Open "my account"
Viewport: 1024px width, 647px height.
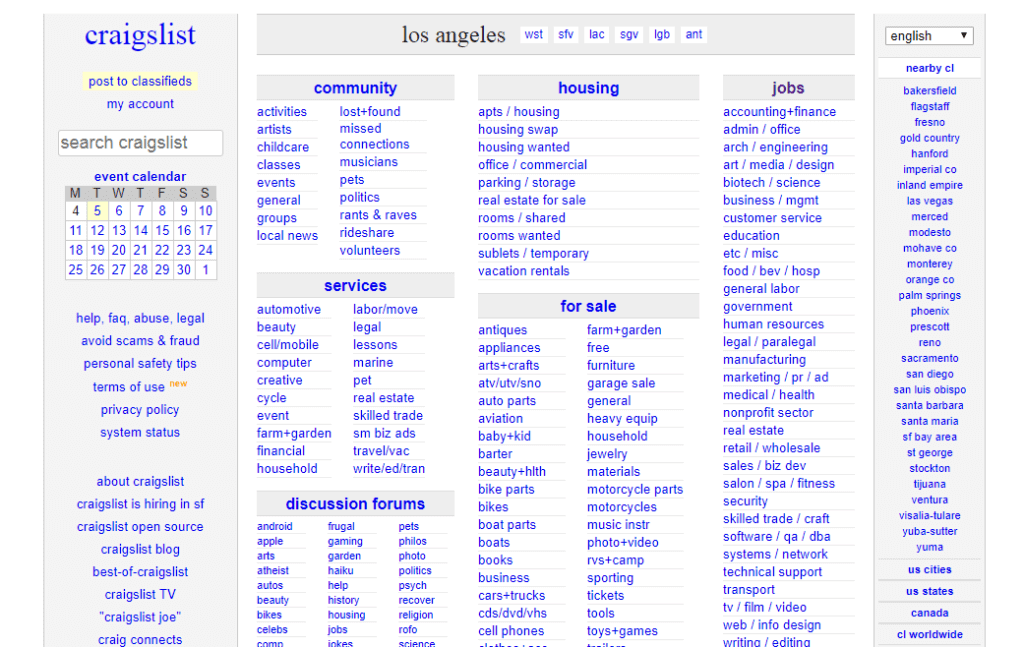[x=139, y=103]
